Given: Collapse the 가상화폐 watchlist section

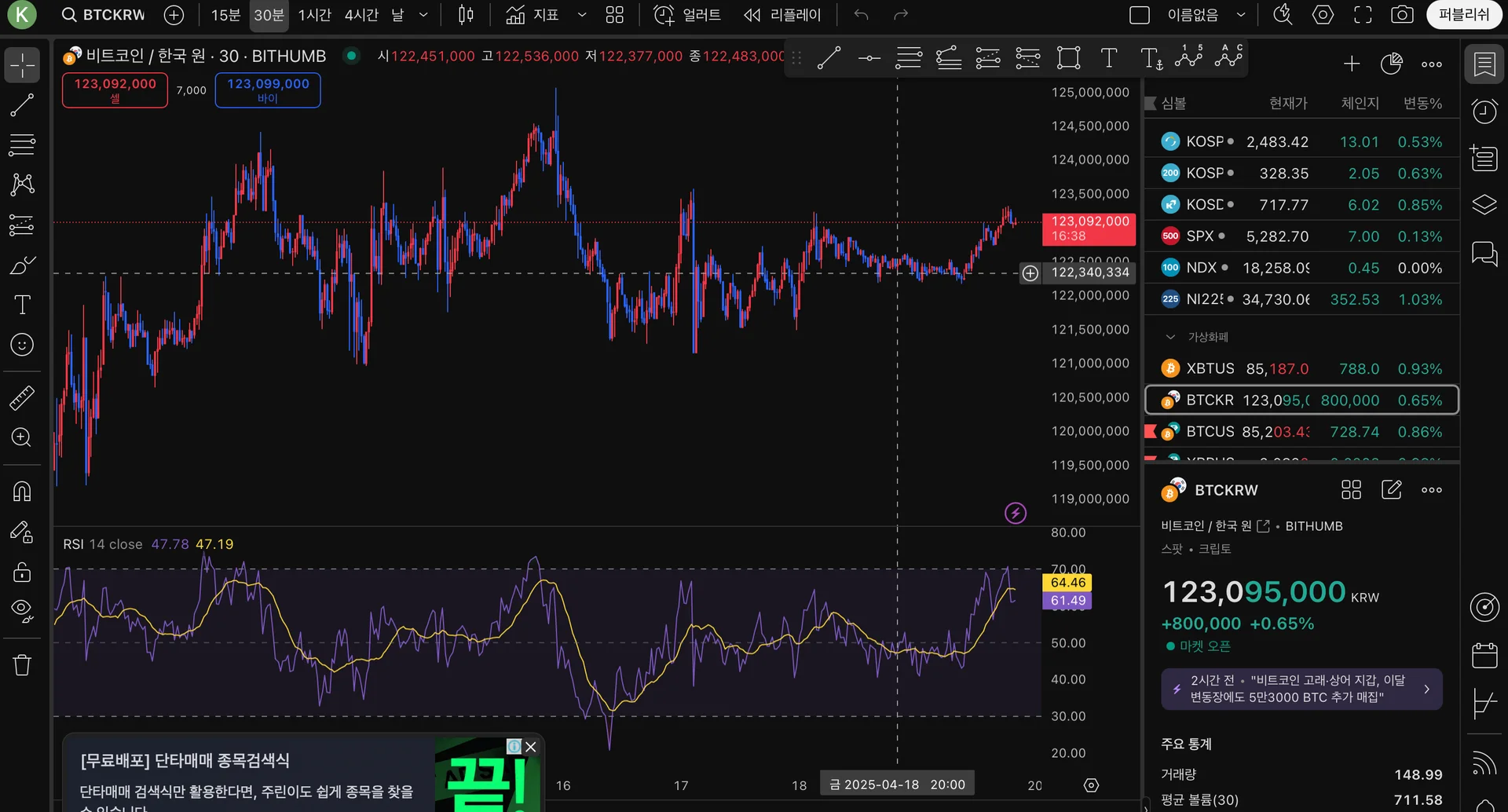Looking at the screenshot, I should coord(1170,337).
